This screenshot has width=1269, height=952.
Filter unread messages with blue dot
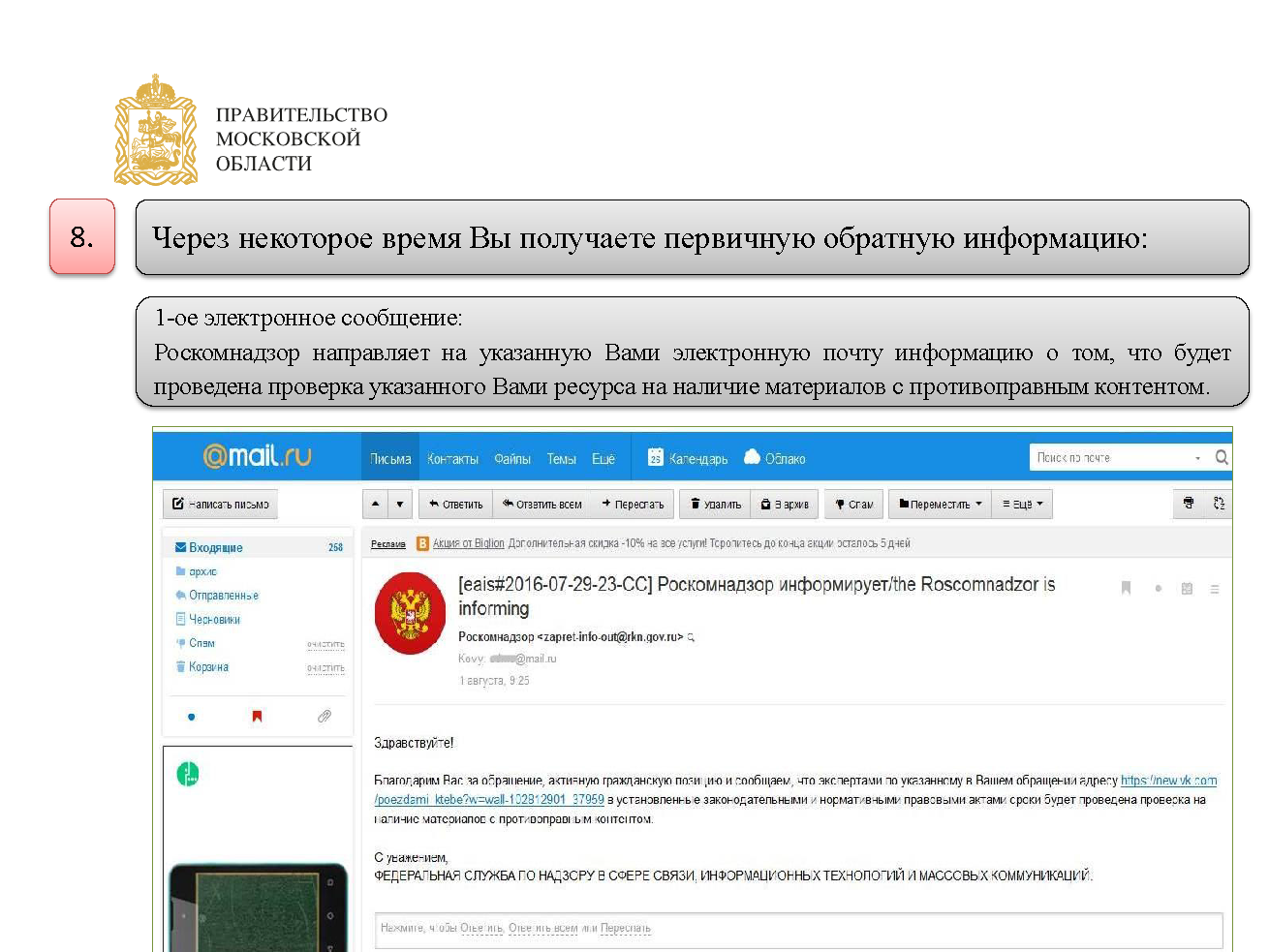[191, 717]
